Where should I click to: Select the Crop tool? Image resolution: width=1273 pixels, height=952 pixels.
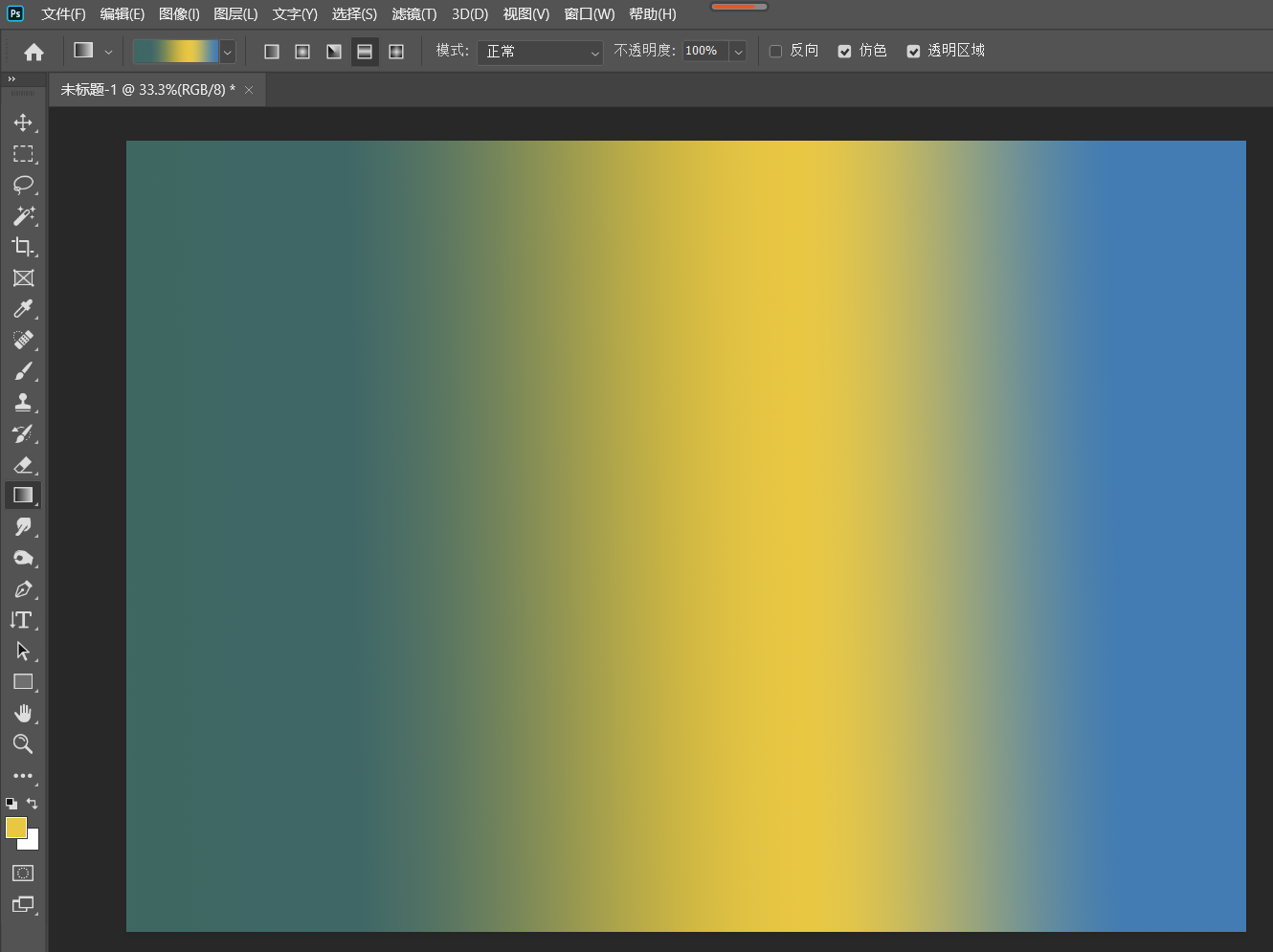point(23,247)
